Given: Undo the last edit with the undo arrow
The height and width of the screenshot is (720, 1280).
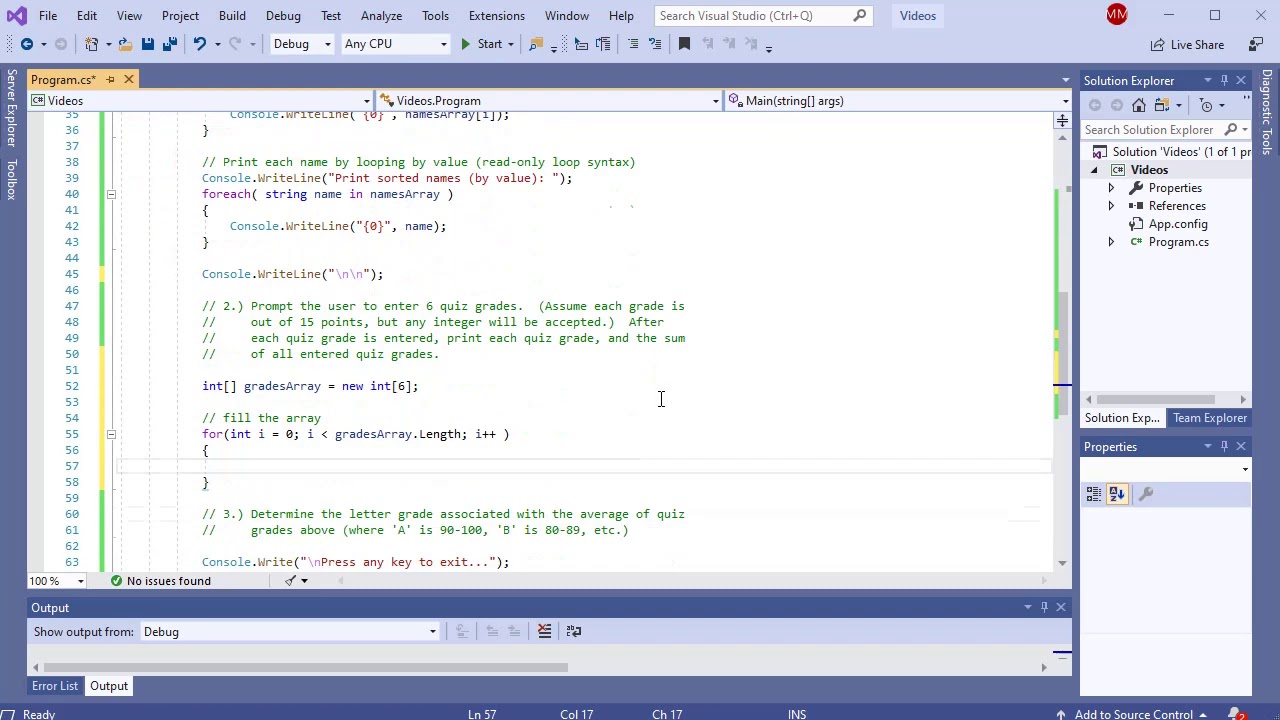Looking at the screenshot, I should tap(199, 44).
